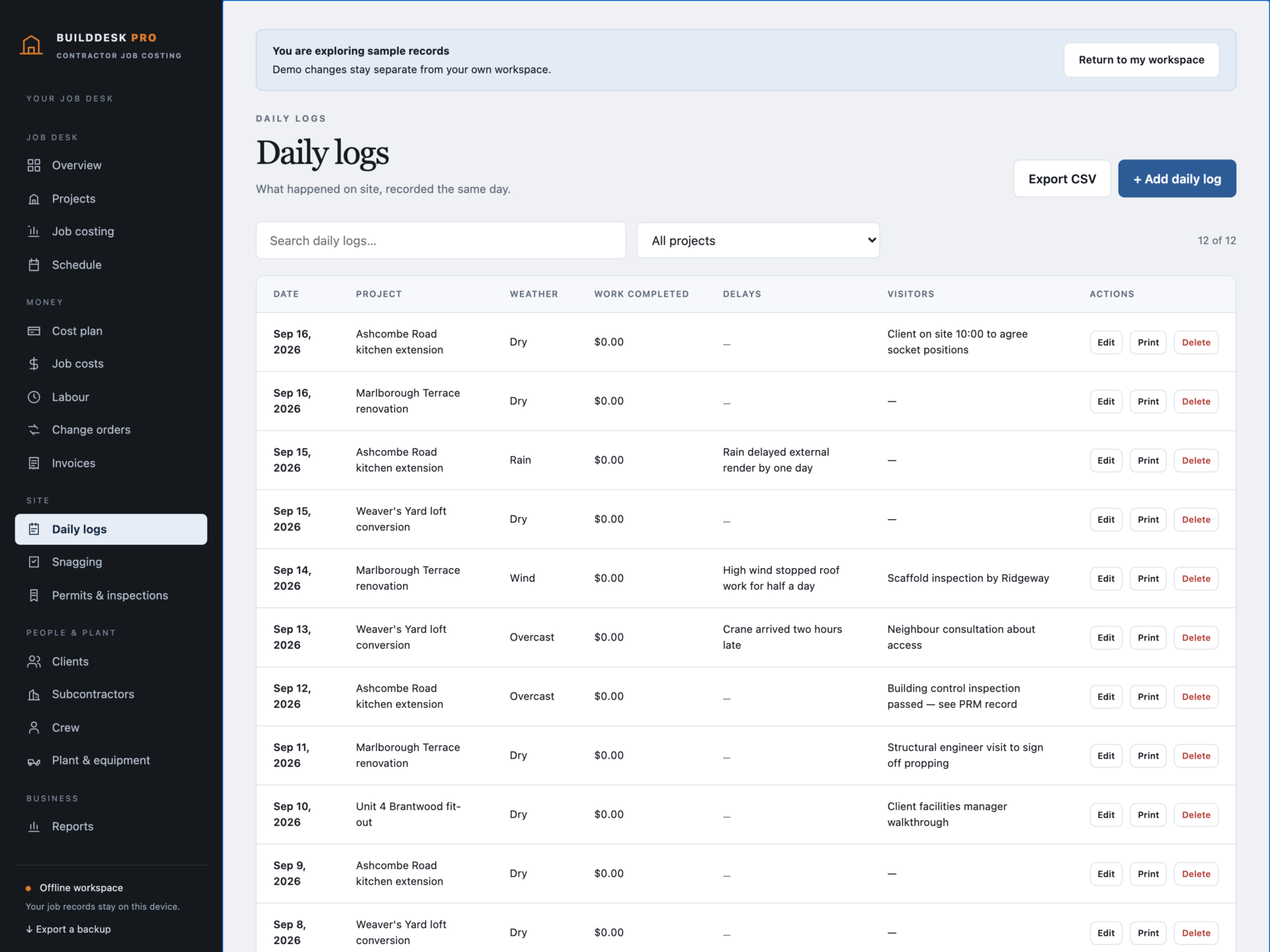Edit Sep 16 Ashcombe Road log
The width and height of the screenshot is (1270, 952).
pyautogui.click(x=1106, y=342)
